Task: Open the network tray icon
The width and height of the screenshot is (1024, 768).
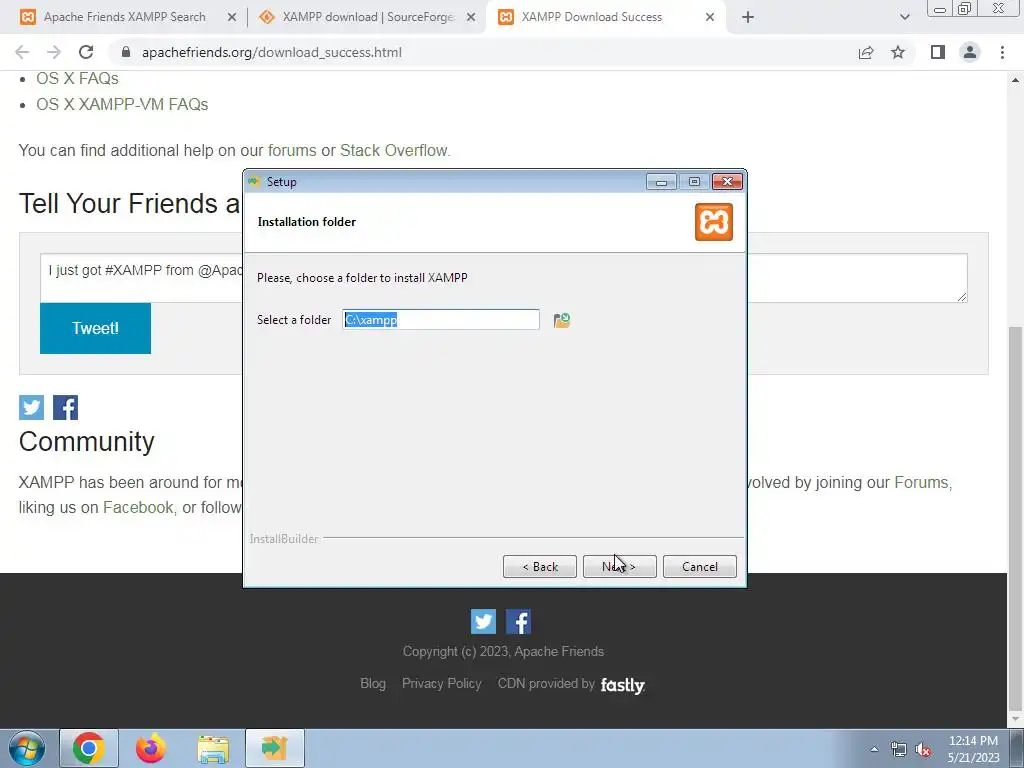Action: pyautogui.click(x=899, y=749)
